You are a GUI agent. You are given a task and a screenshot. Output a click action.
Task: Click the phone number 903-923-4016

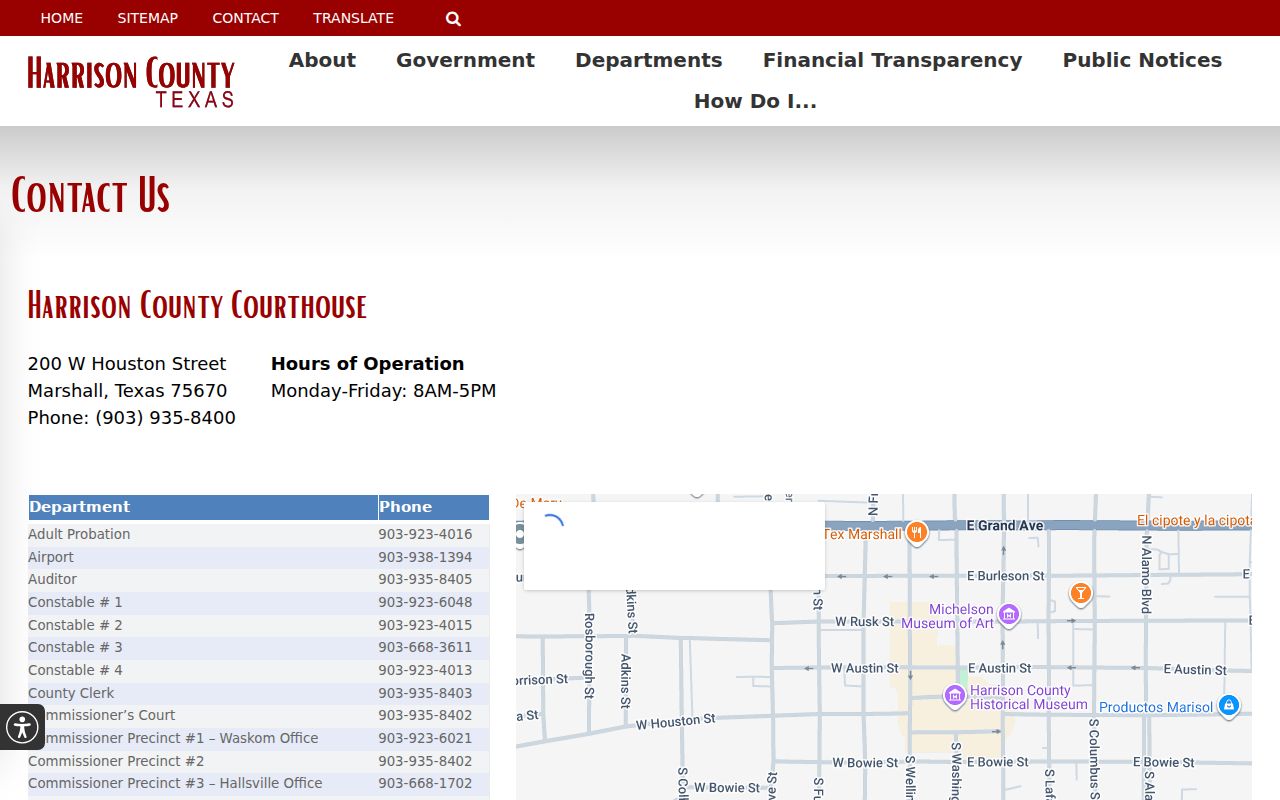tap(425, 534)
